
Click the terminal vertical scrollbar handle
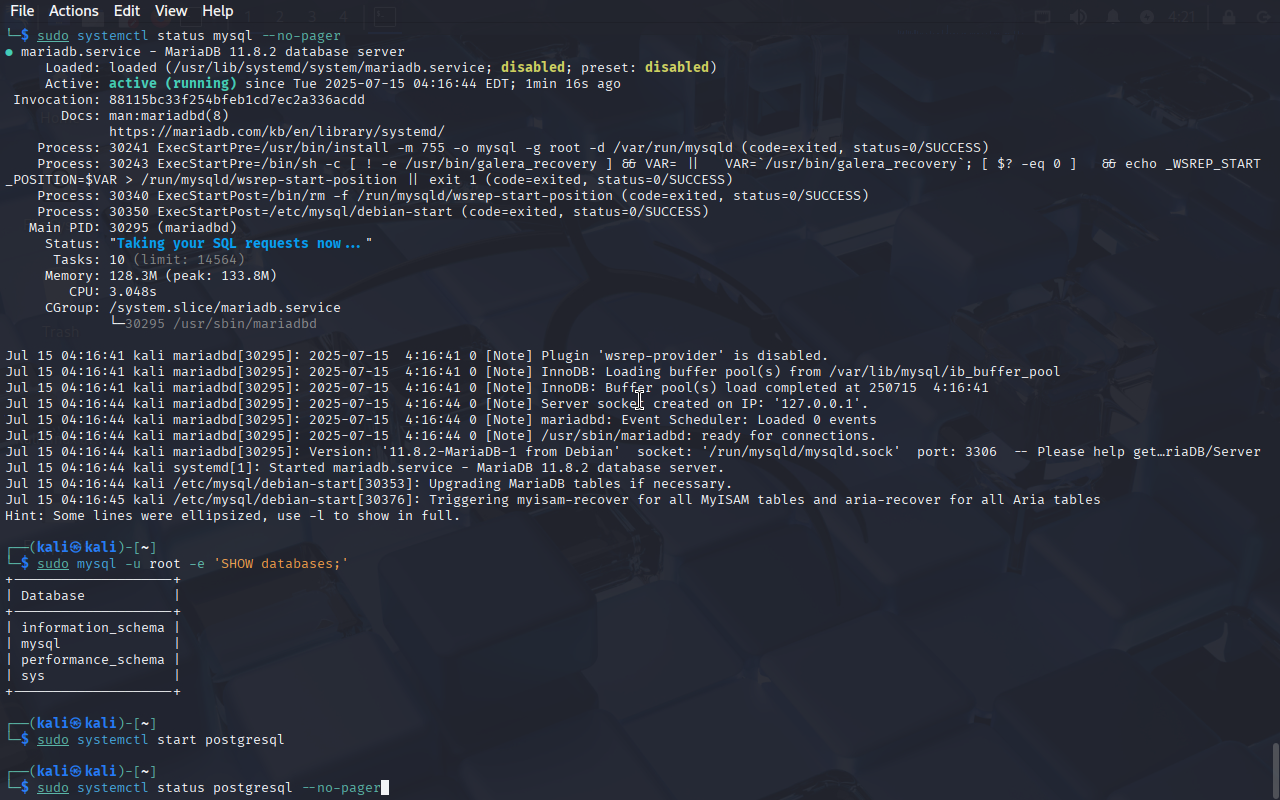click(1275, 769)
